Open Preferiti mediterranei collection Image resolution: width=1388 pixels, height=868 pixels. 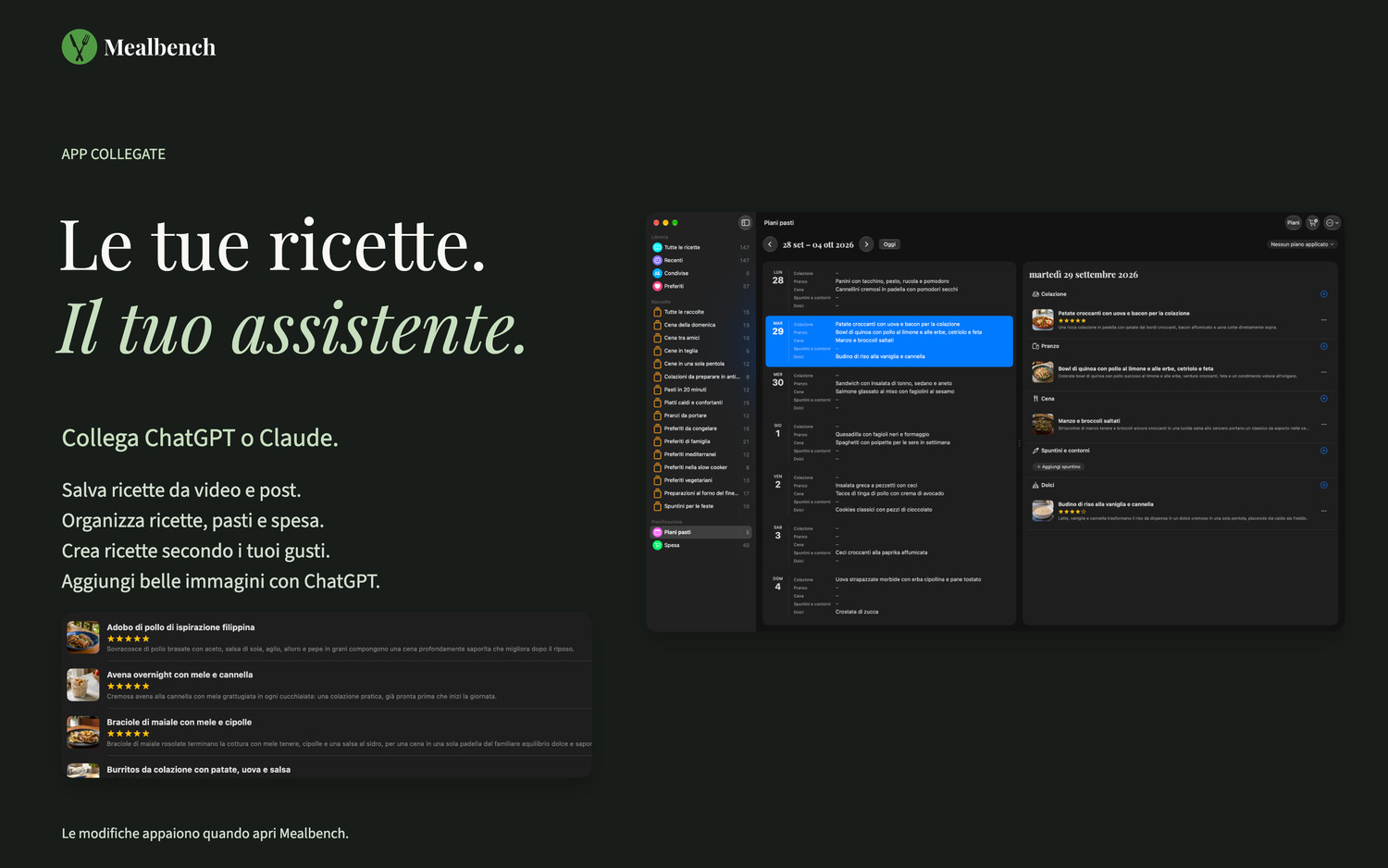point(701,454)
